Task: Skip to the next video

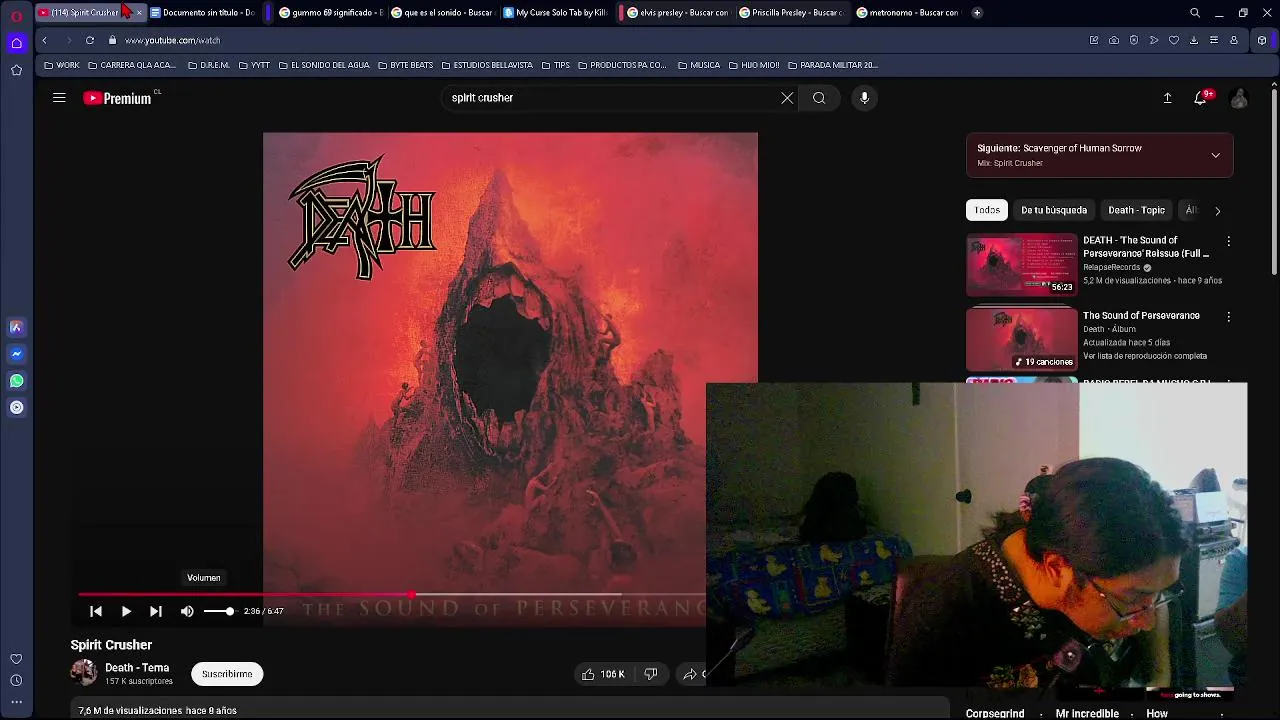Action: tap(156, 611)
